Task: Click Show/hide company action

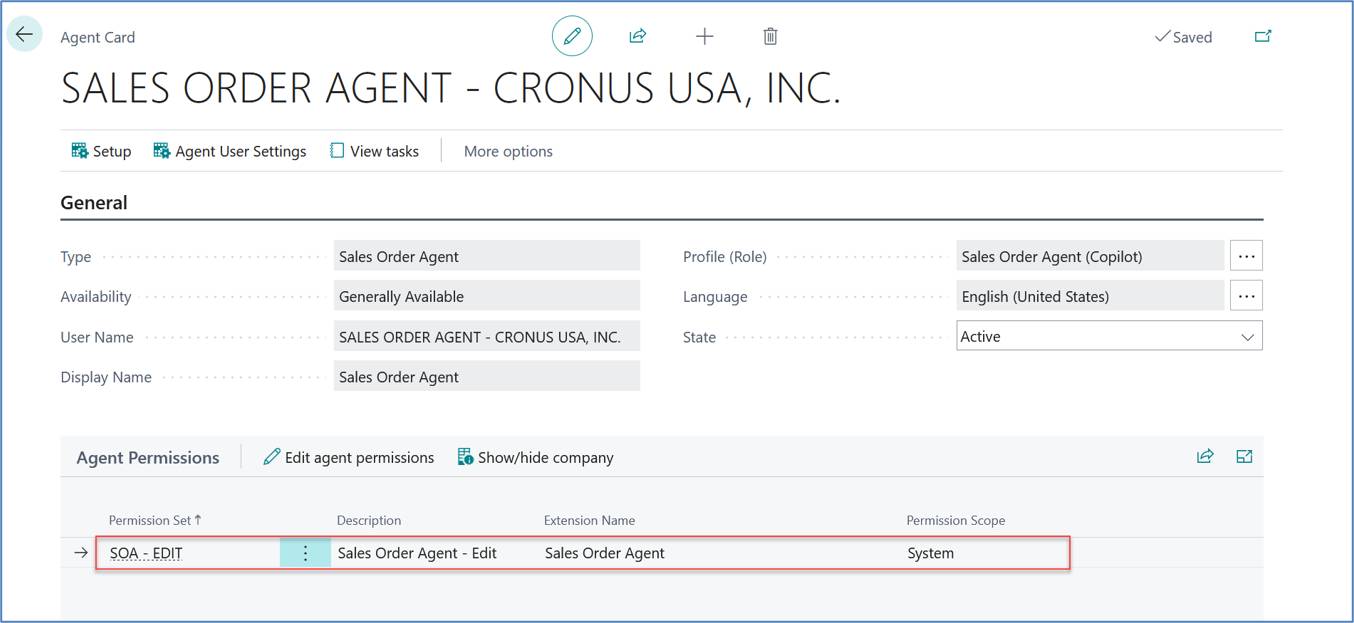Action: point(536,457)
